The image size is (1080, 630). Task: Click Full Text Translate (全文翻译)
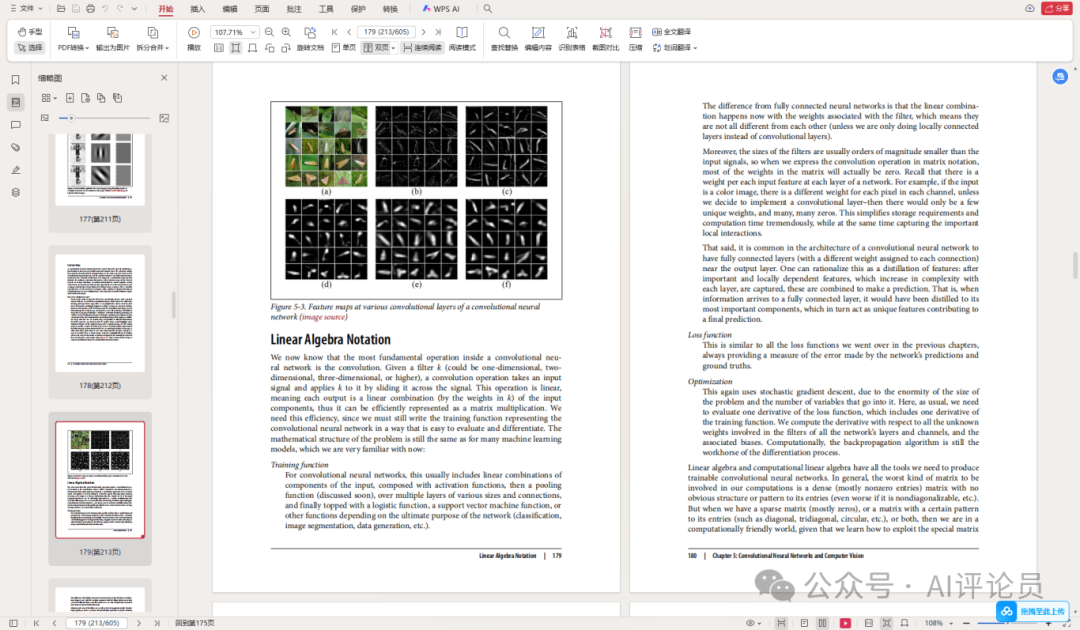tap(672, 32)
